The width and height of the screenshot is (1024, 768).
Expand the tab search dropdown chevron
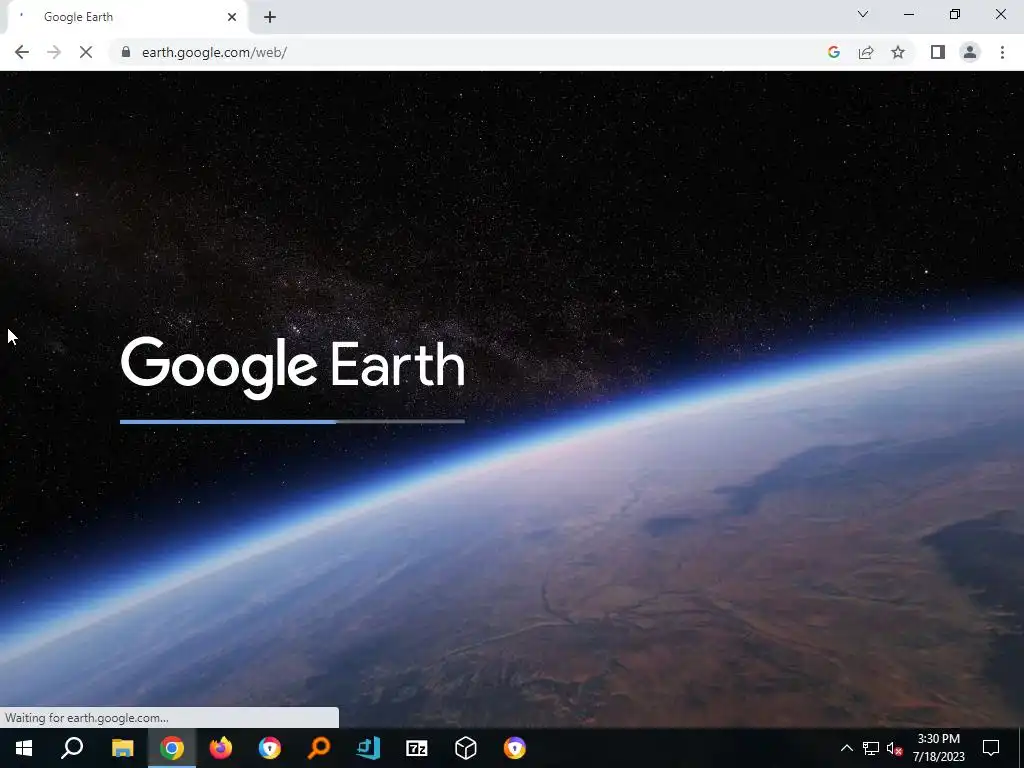[863, 14]
